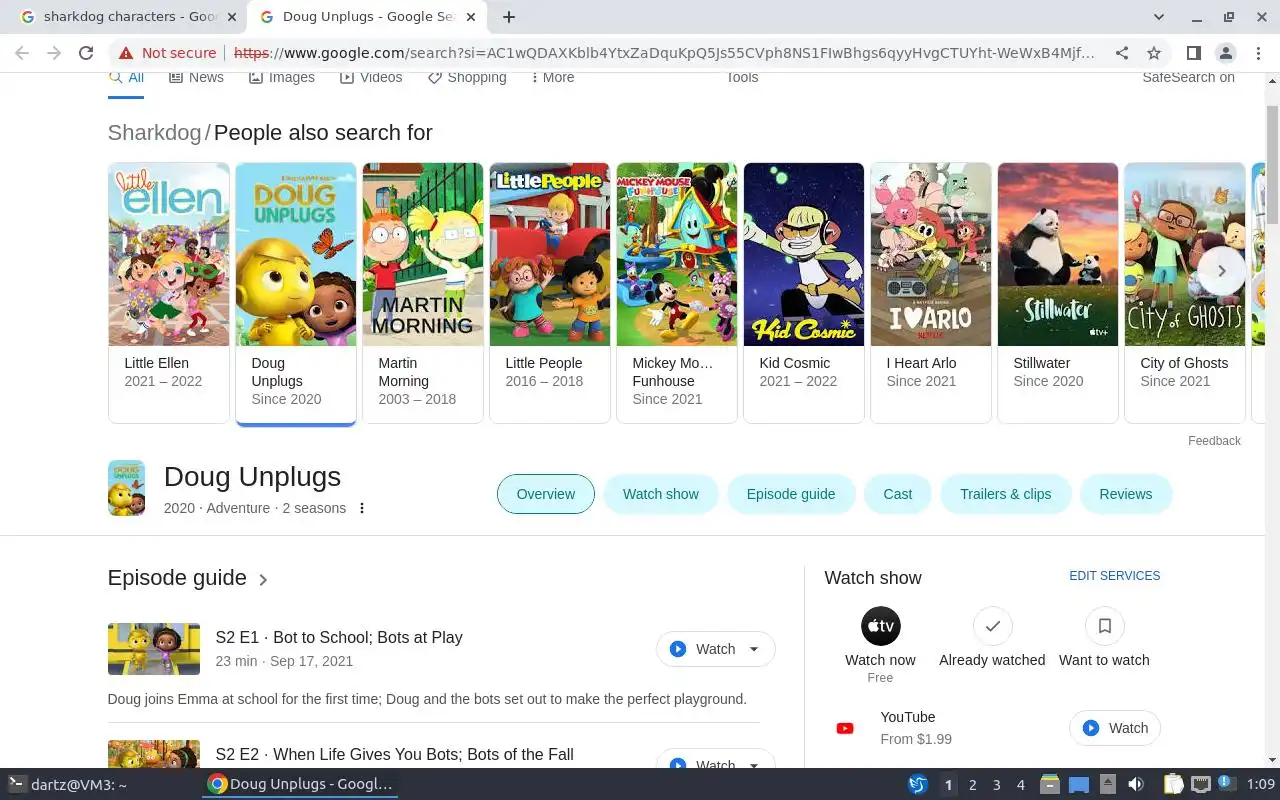Select the Trailers & clips chip

point(1006,494)
